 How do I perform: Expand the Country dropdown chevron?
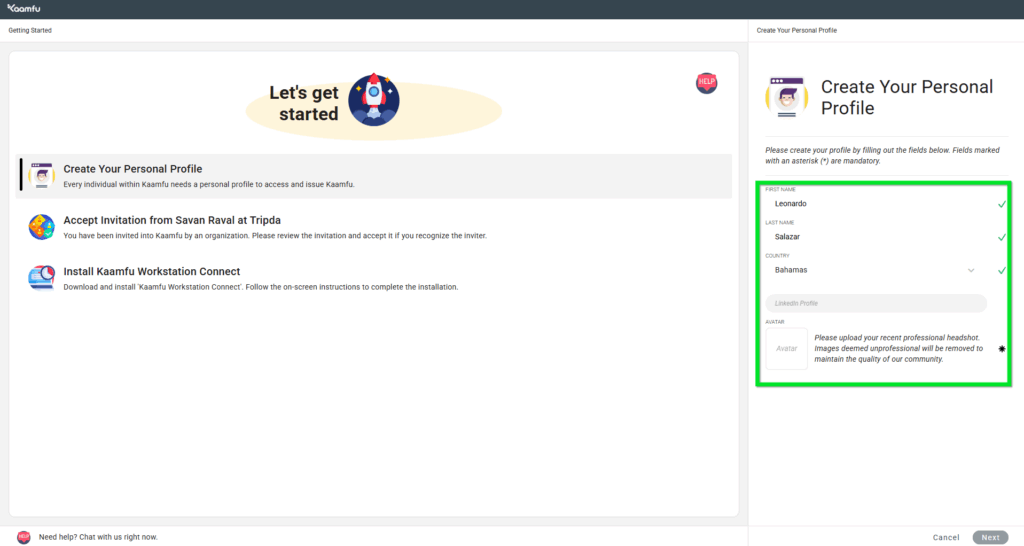(970, 270)
